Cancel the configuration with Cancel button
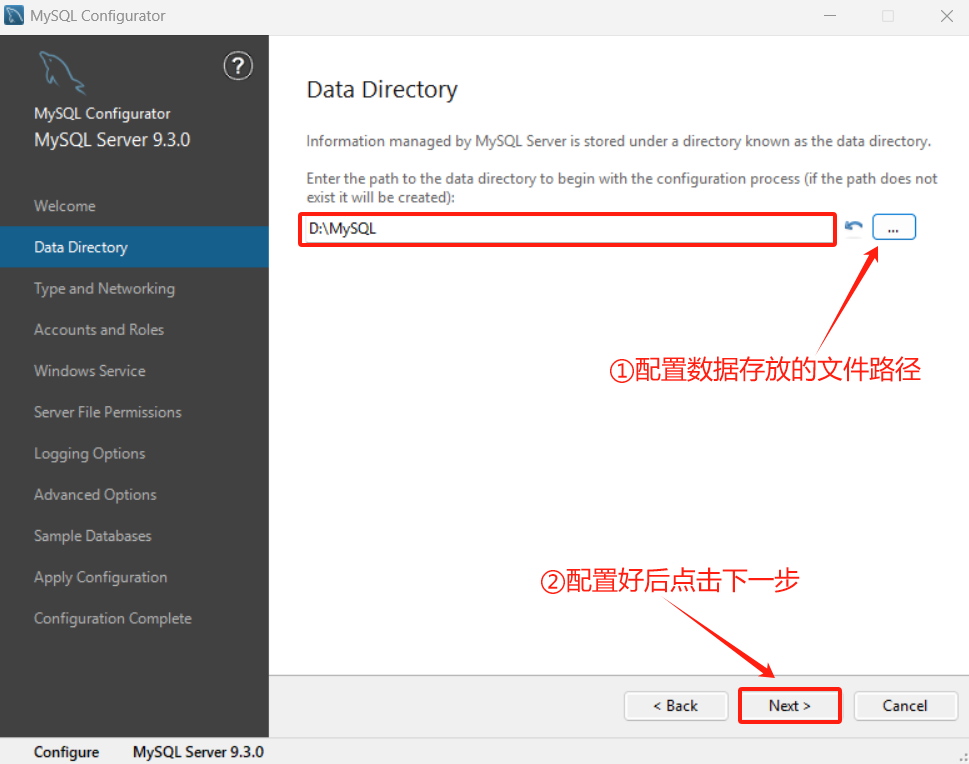The width and height of the screenshot is (969, 764). [x=905, y=705]
